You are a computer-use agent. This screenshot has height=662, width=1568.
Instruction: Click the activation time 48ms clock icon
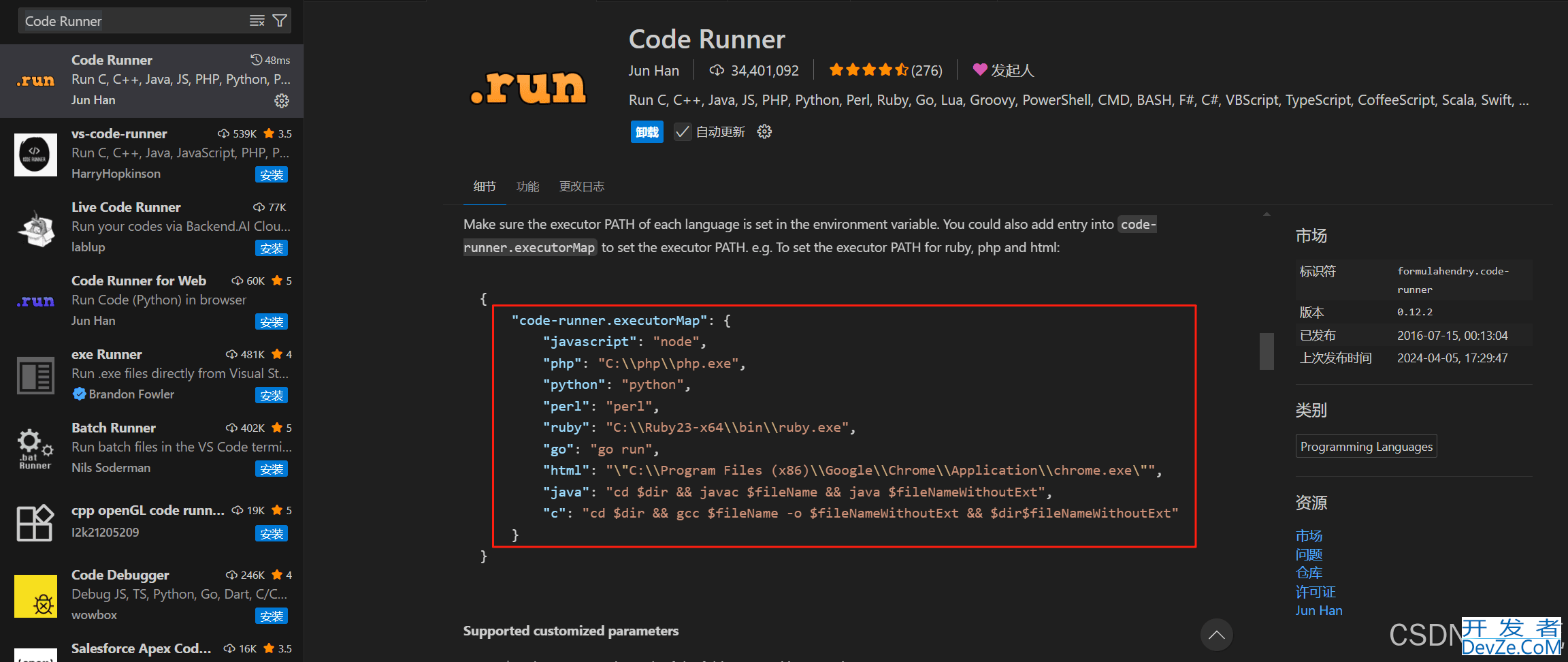(x=257, y=59)
